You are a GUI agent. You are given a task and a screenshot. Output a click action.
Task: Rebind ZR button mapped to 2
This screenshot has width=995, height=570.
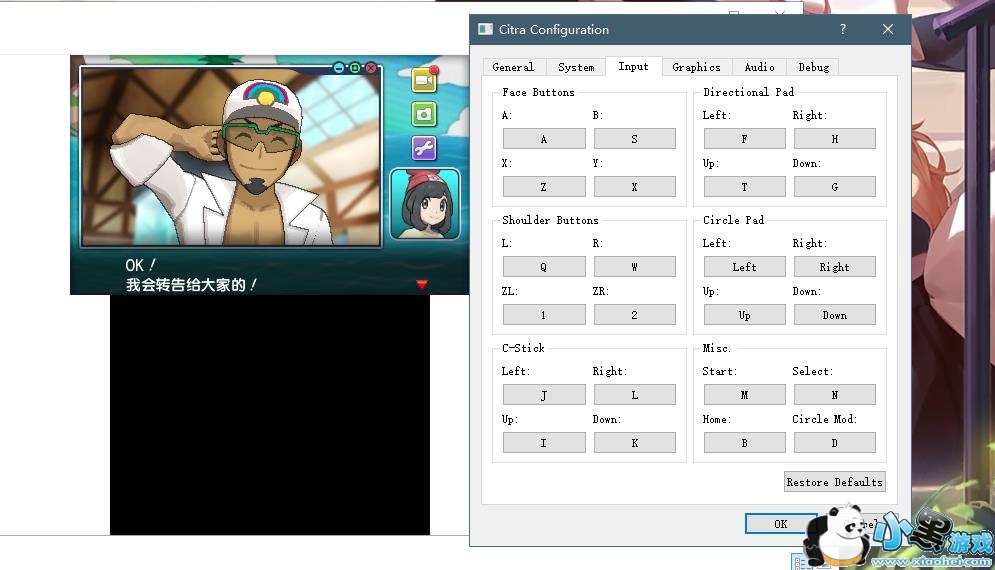(635, 315)
